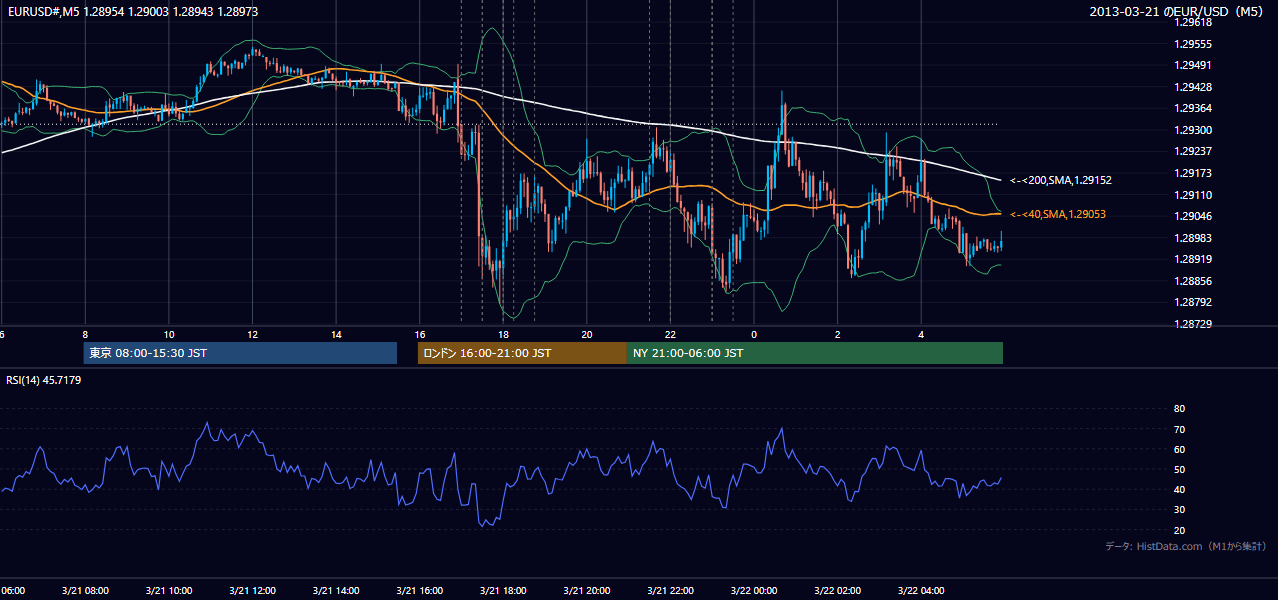Open the データ: HistData.com source credit
Image resolution: width=1278 pixels, height=600 pixels.
(x=1186, y=546)
